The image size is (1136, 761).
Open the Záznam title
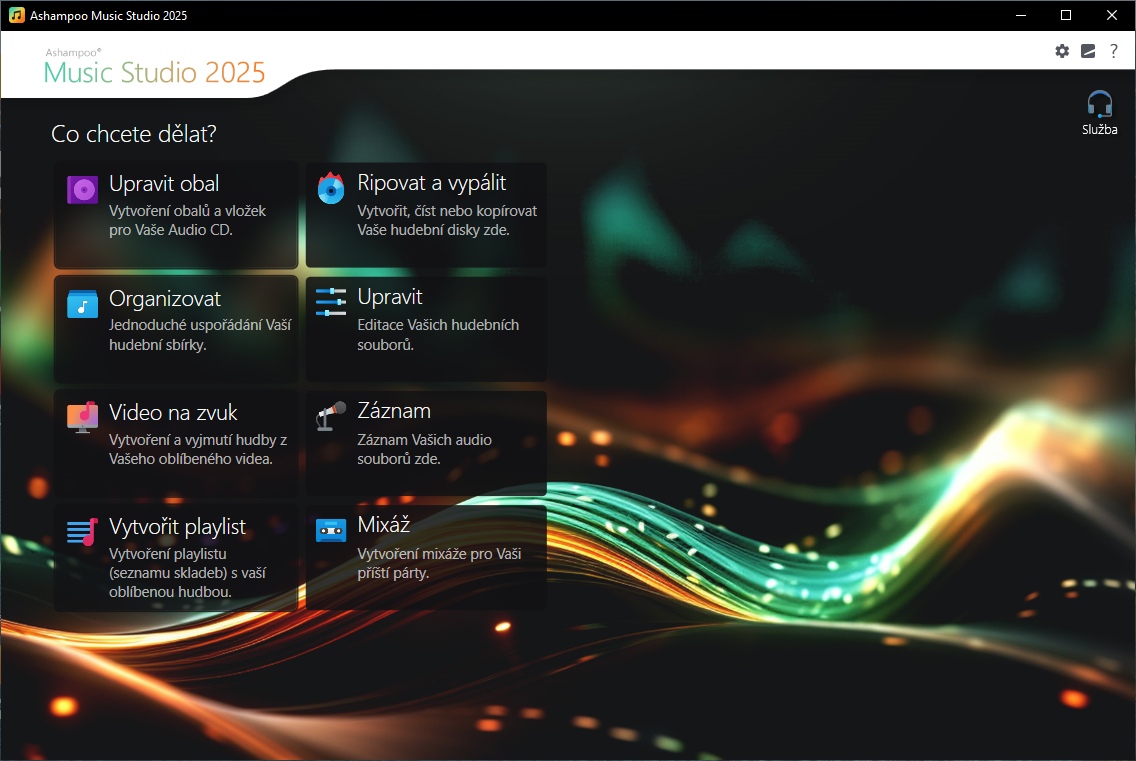tap(394, 411)
